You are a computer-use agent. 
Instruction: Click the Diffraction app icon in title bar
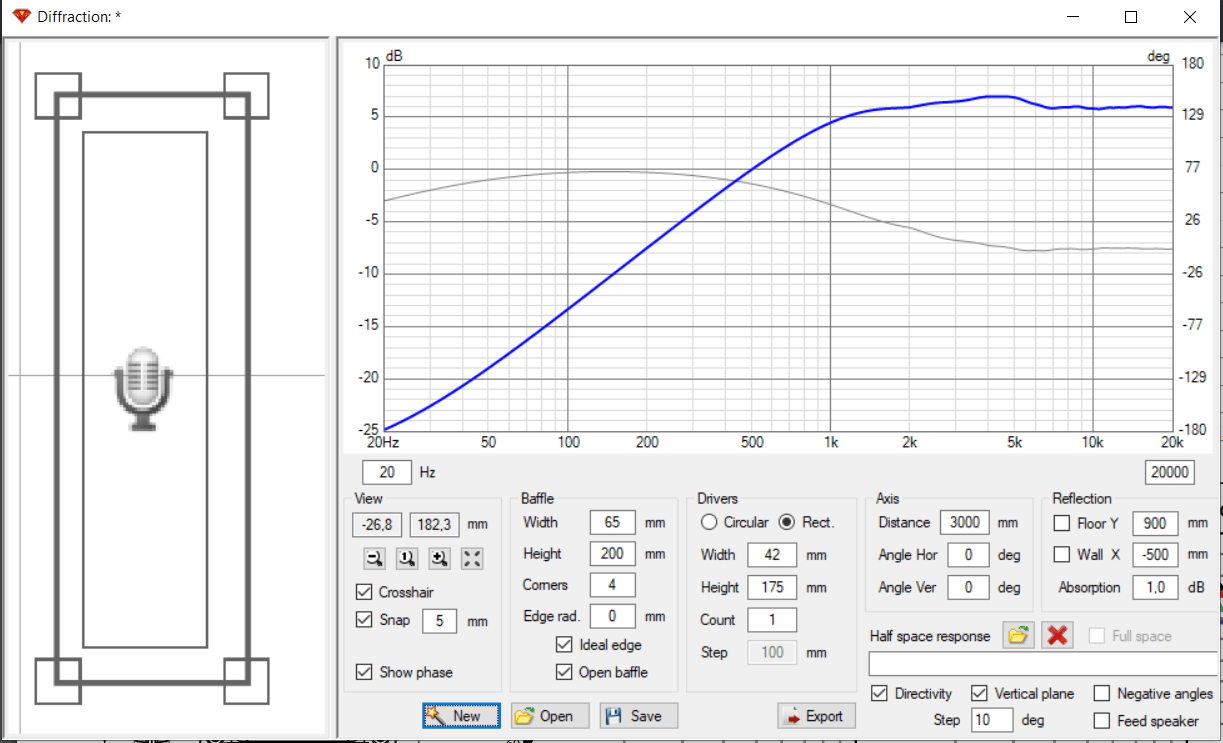[x=22, y=17]
